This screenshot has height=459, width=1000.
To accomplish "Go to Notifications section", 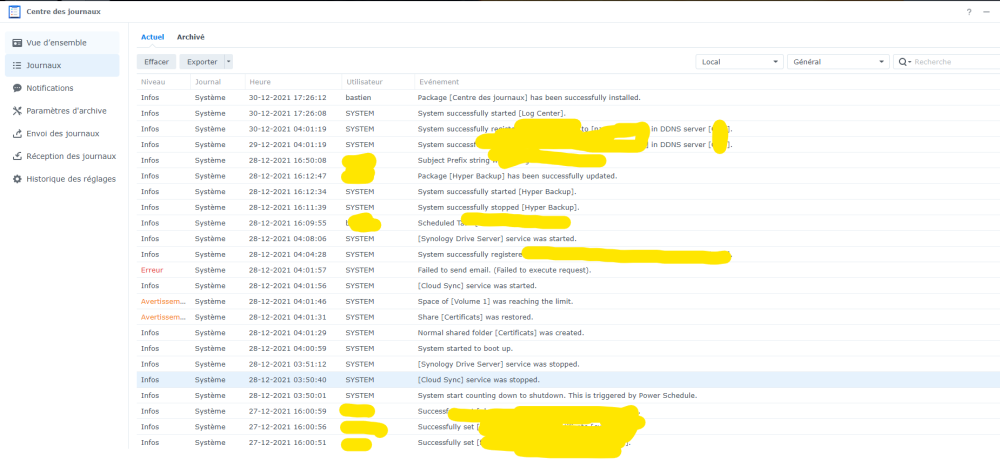I will point(62,88).
